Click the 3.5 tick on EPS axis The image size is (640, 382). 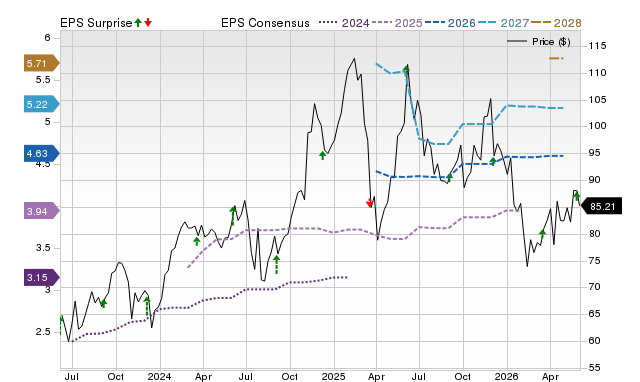[x=43, y=248]
